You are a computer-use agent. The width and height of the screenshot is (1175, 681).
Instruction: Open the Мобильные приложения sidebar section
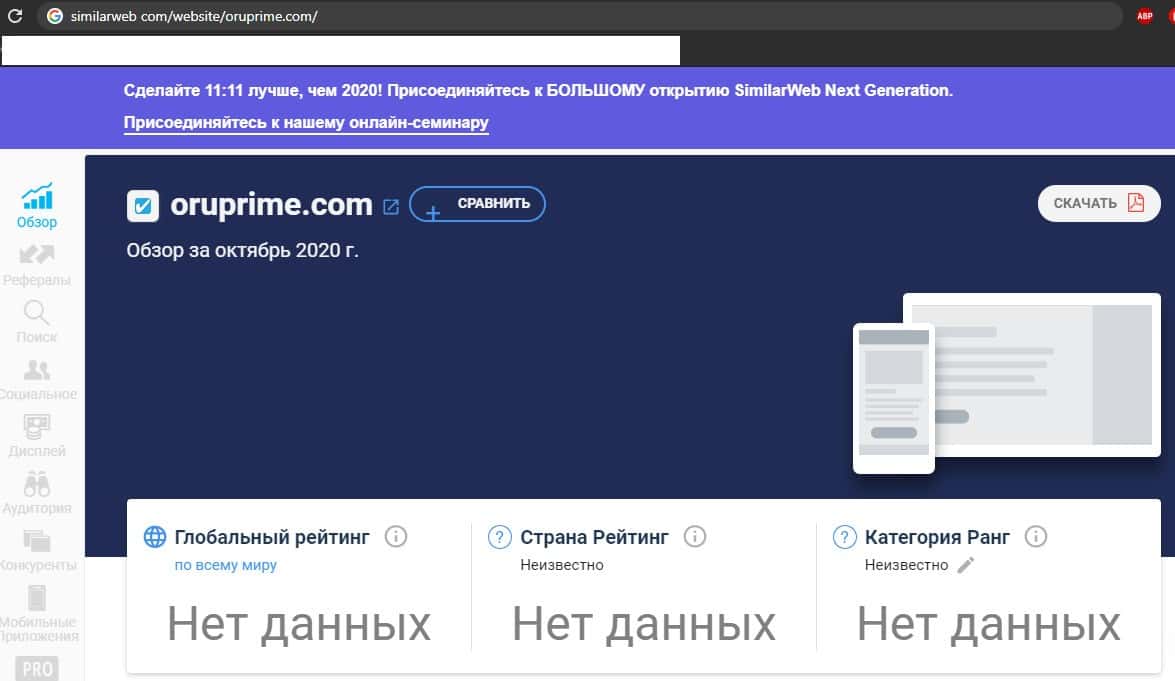(37, 614)
